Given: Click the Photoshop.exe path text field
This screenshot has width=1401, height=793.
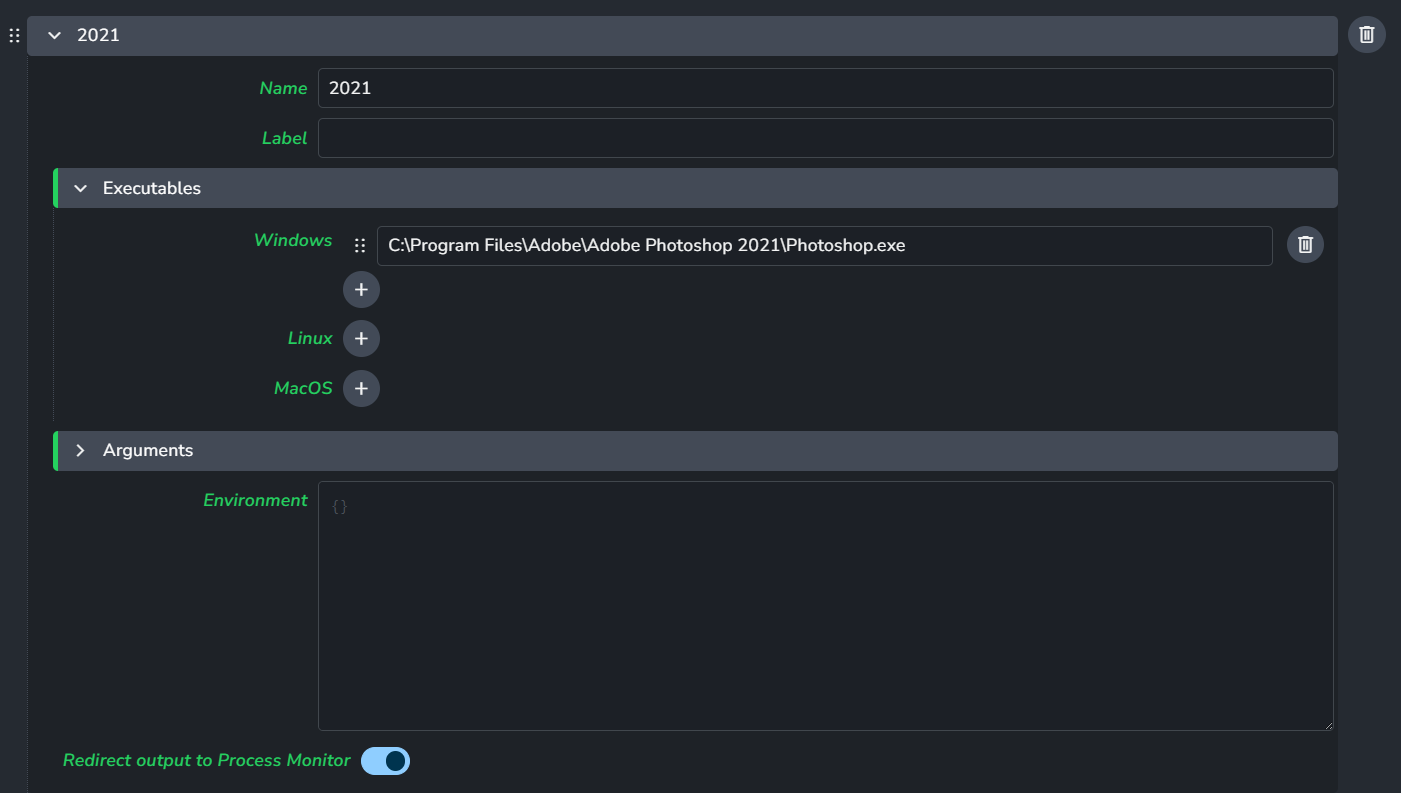Looking at the screenshot, I should (x=824, y=246).
